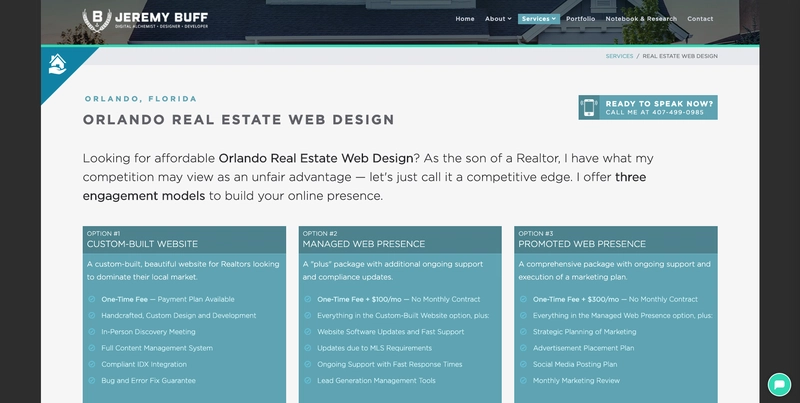Click 'Monthly Marketing Review' text
This screenshot has height=403, width=800.
pyautogui.click(x=577, y=381)
